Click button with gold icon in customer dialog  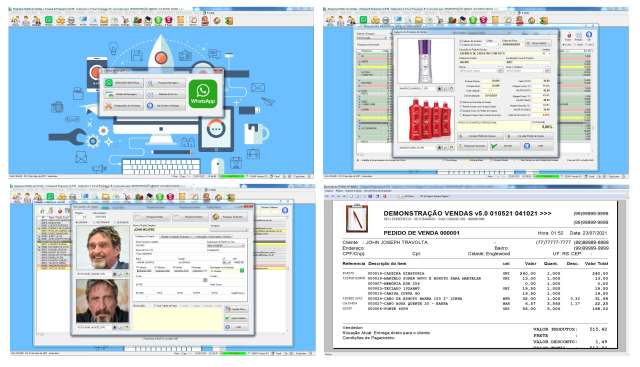pos(229,217)
